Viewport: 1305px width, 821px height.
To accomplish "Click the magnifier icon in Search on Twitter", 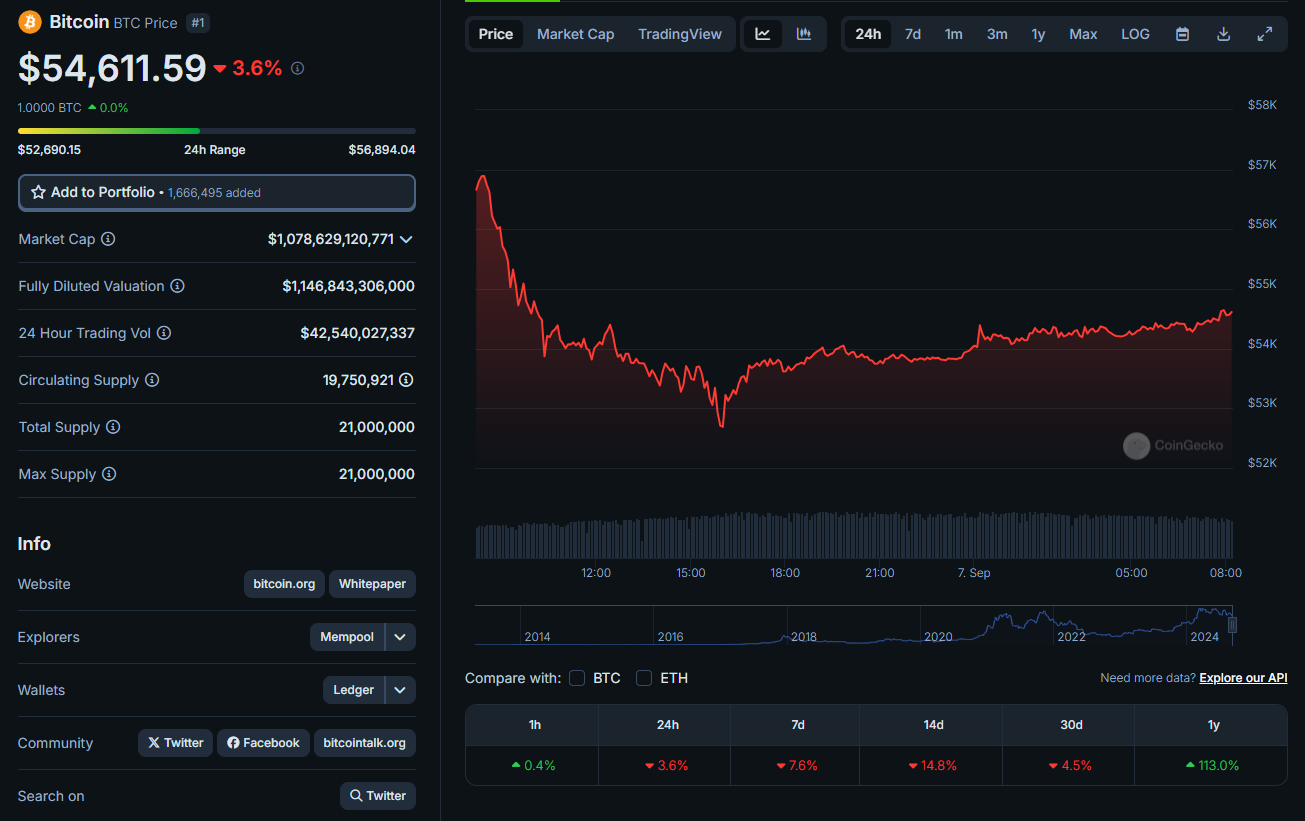I will (x=356, y=796).
